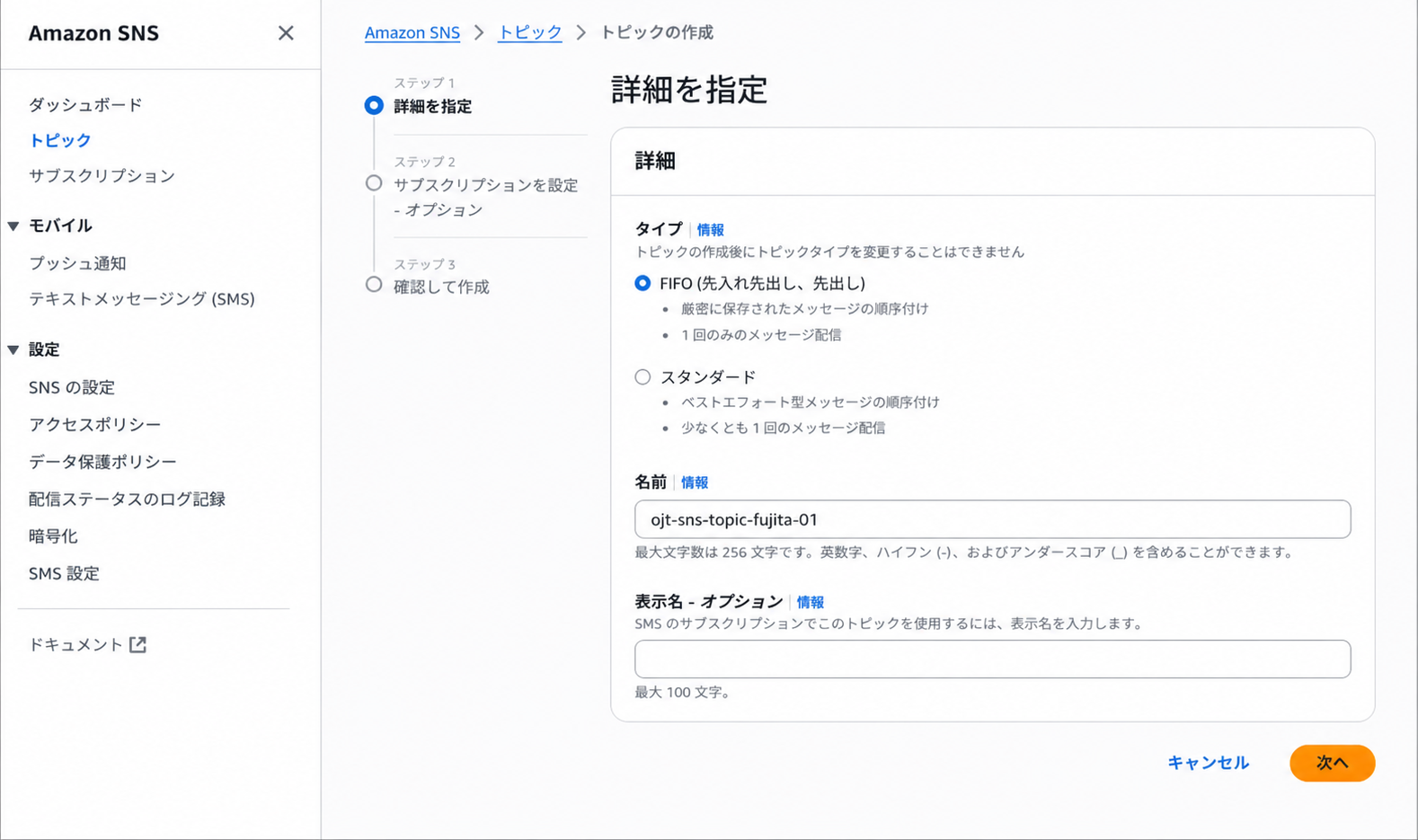1418x840 pixels.
Task: Open SMS 設定 in the sidebar
Action: [64, 573]
